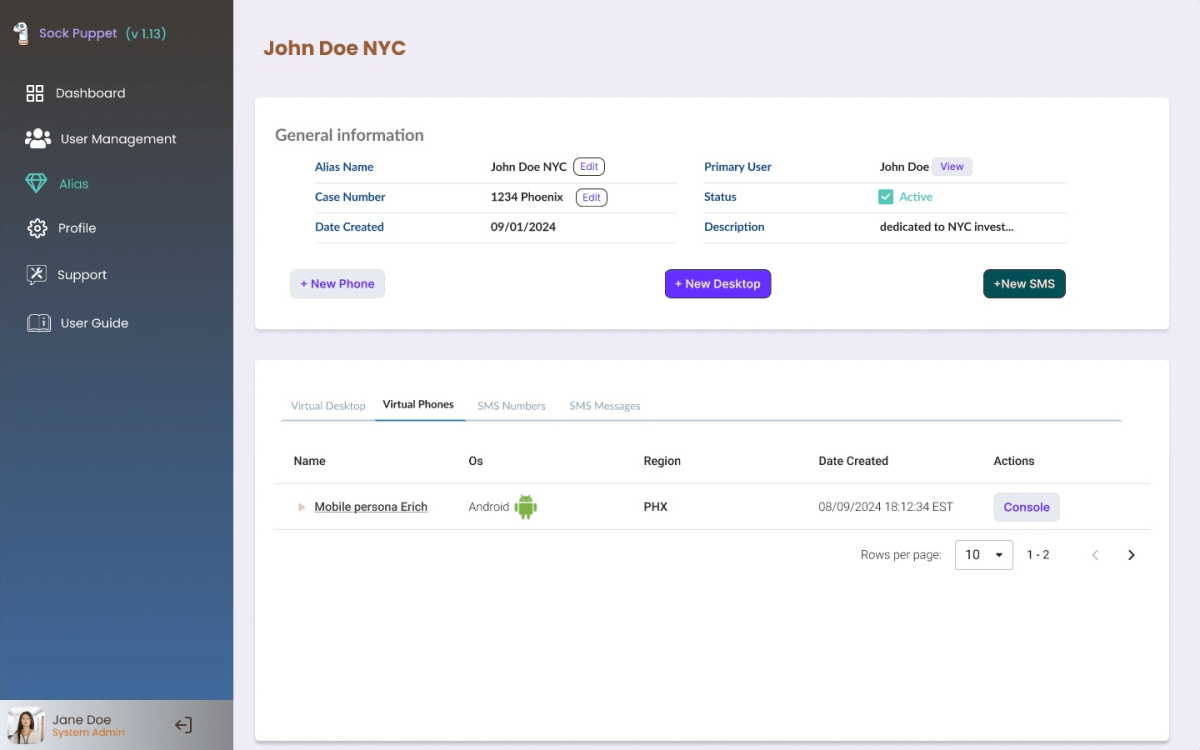
Task: Open the Console for Mobile persona Erich
Action: tap(1026, 507)
